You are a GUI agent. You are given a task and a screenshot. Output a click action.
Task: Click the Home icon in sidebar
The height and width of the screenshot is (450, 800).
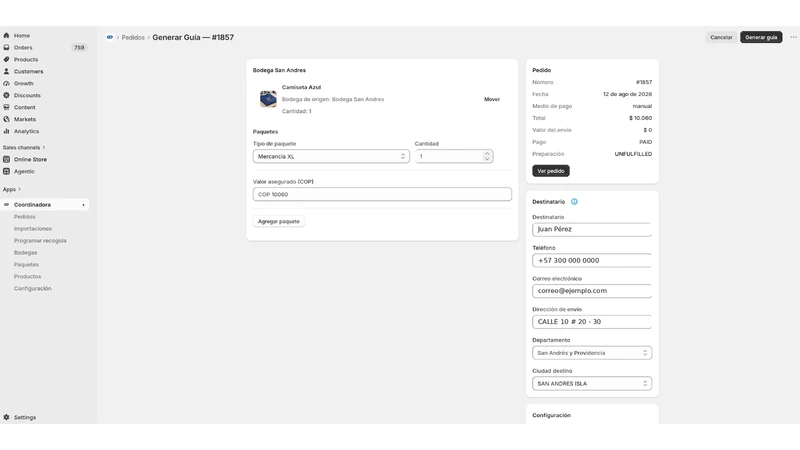point(6,36)
